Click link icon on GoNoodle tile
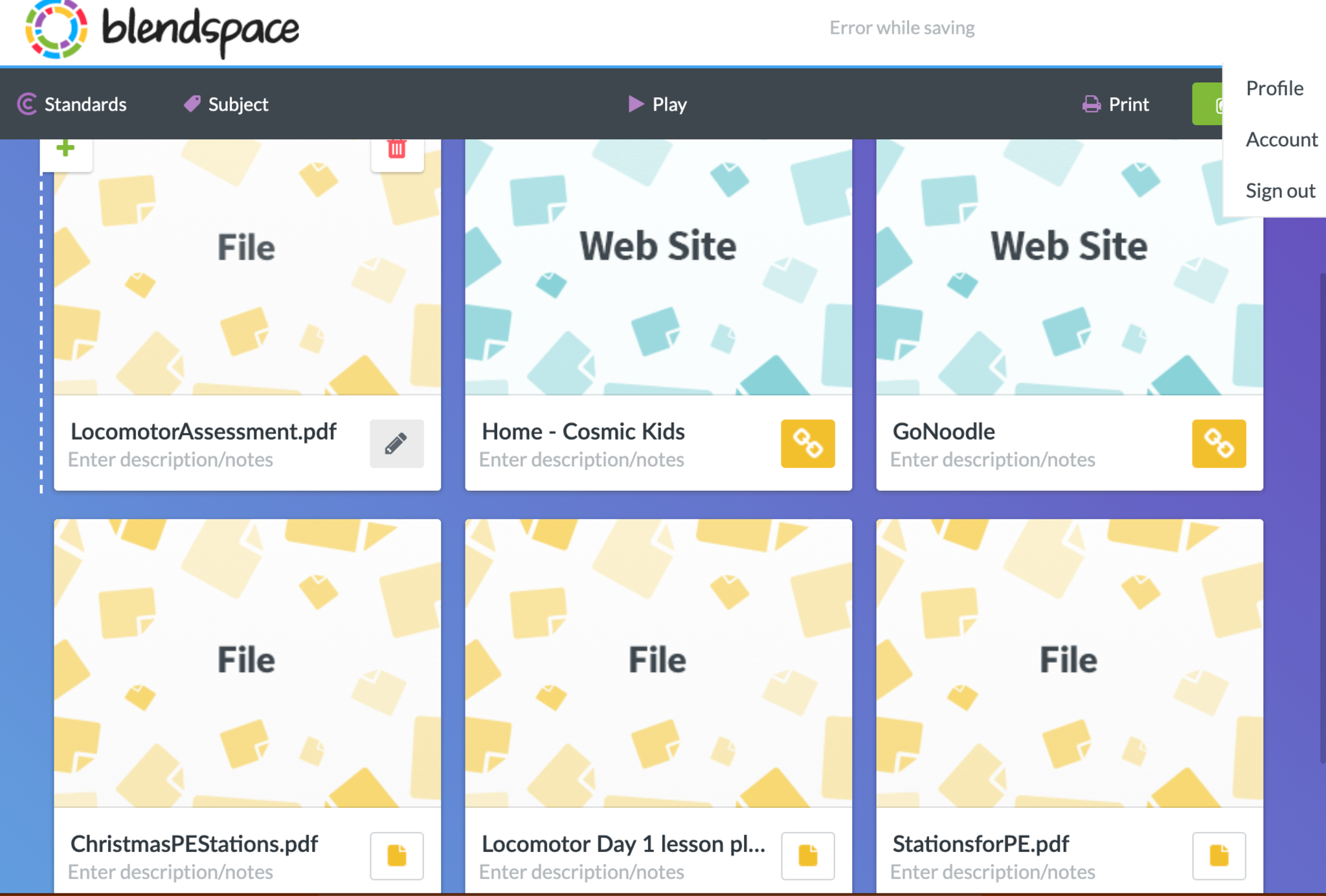Image resolution: width=1326 pixels, height=896 pixels. pos(1219,443)
